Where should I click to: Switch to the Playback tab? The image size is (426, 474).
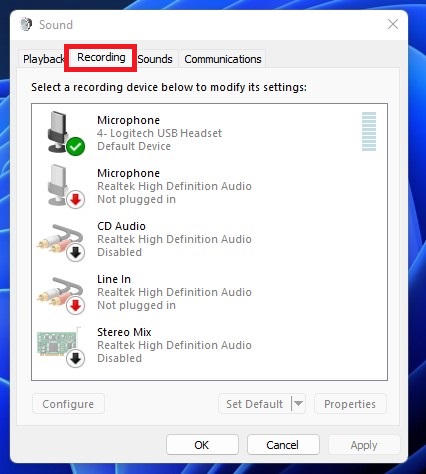(43, 59)
